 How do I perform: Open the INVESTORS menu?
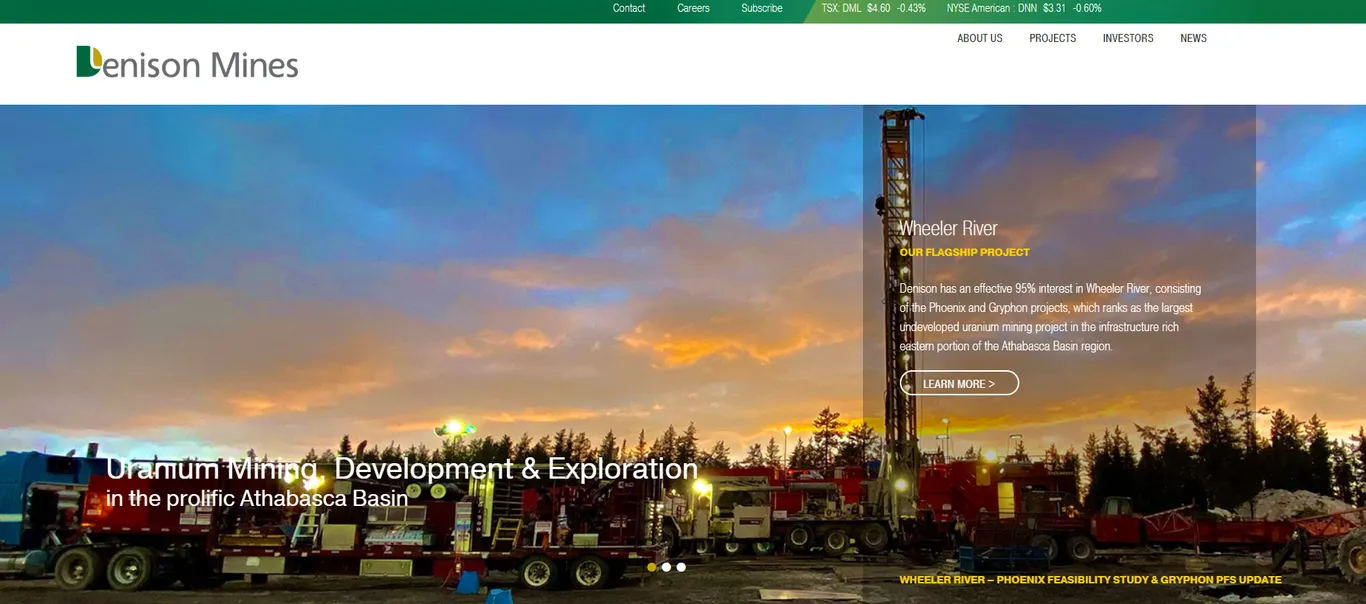point(1128,38)
